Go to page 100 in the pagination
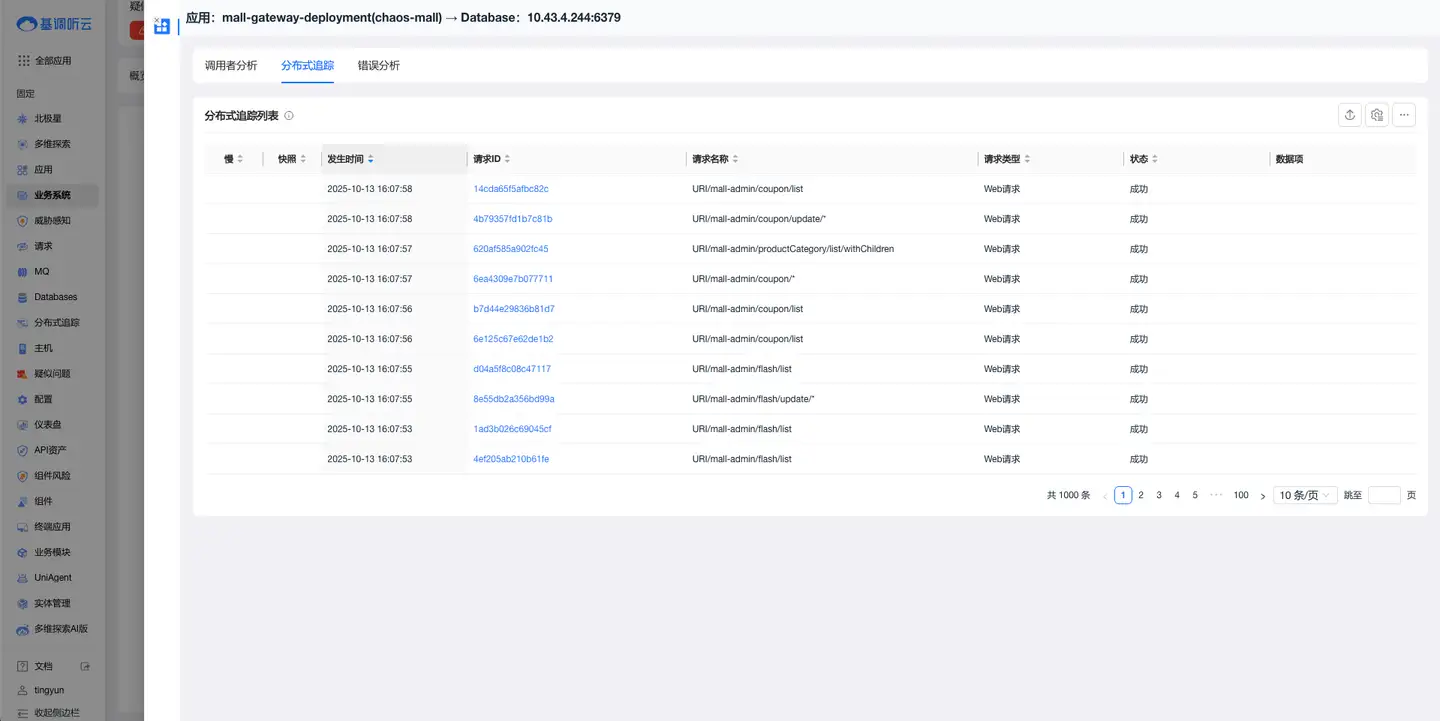 (x=1241, y=495)
